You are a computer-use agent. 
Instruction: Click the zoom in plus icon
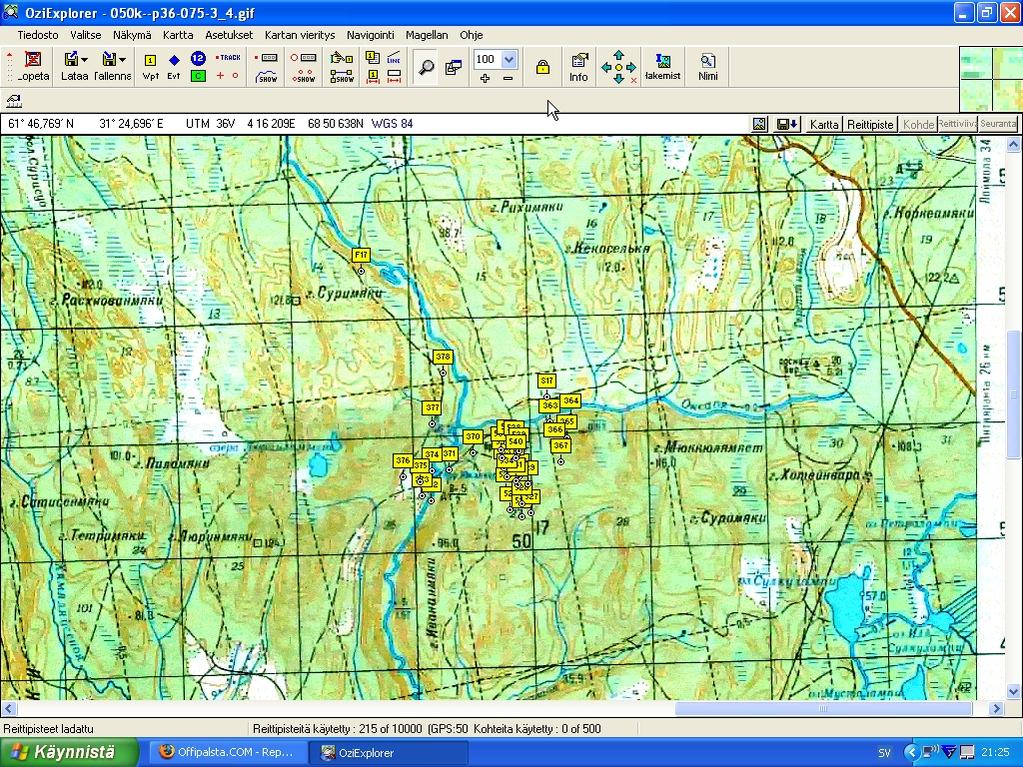point(485,78)
